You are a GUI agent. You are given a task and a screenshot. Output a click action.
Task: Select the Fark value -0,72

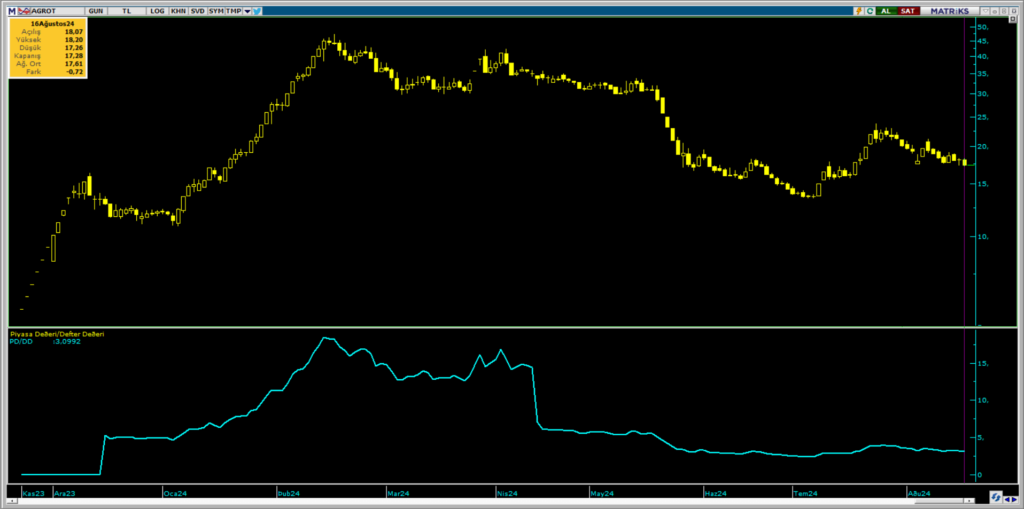click(x=73, y=71)
